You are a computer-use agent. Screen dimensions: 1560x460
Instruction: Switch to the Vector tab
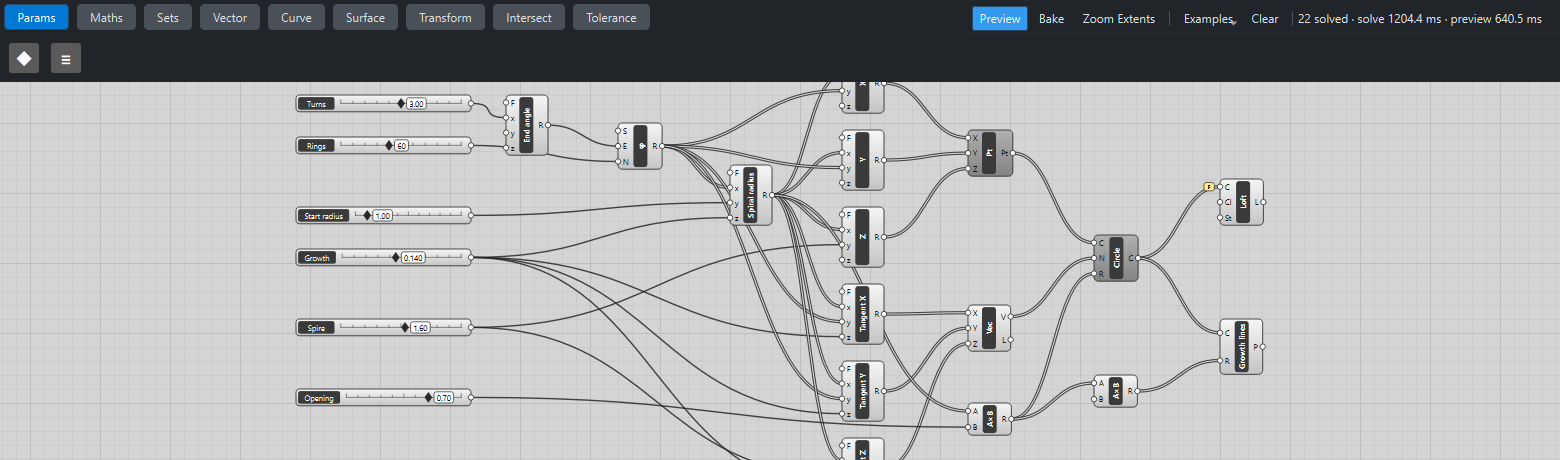click(x=230, y=17)
